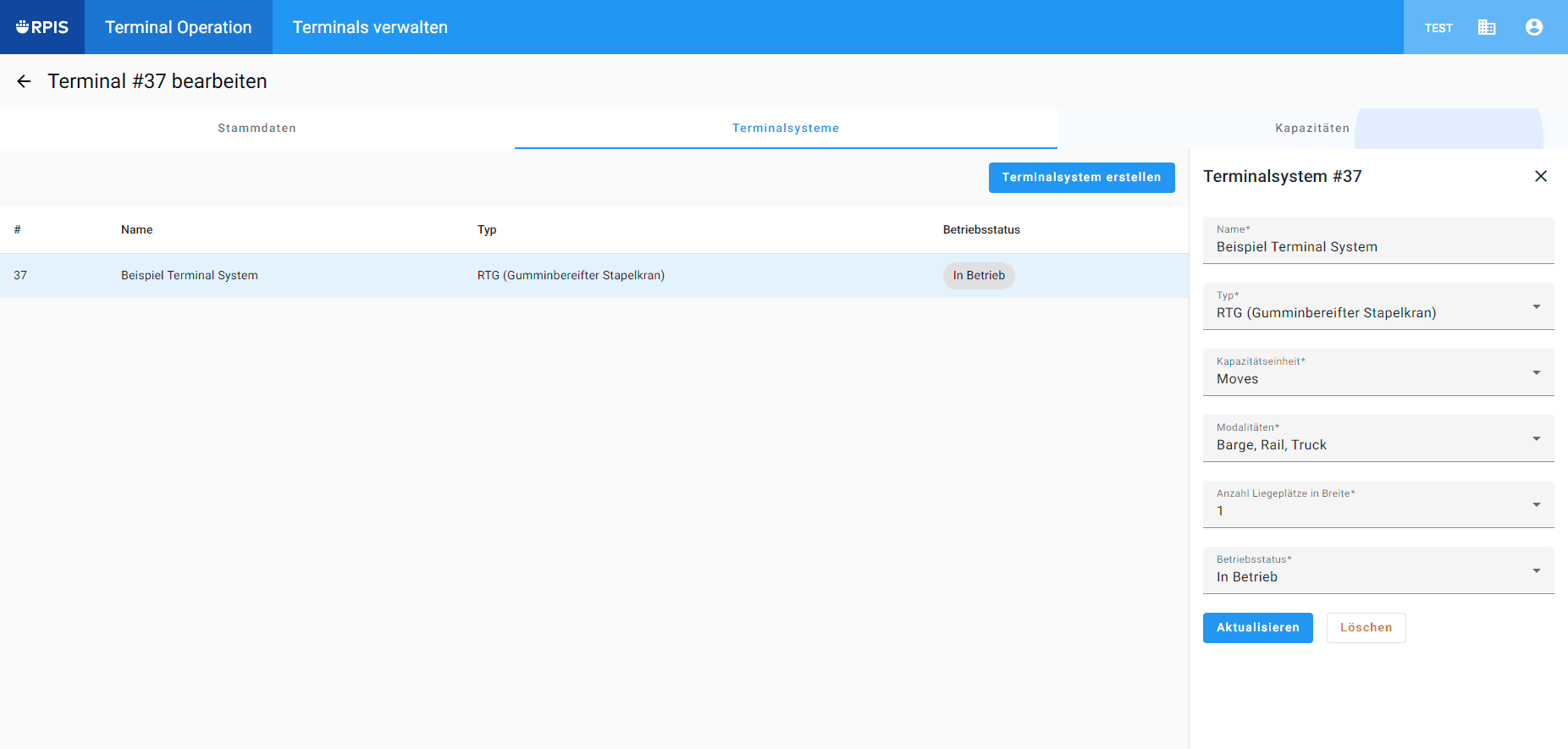This screenshot has height=749, width=1568.
Task: Close the Terminalsystem #37 panel
Action: coord(1541,176)
